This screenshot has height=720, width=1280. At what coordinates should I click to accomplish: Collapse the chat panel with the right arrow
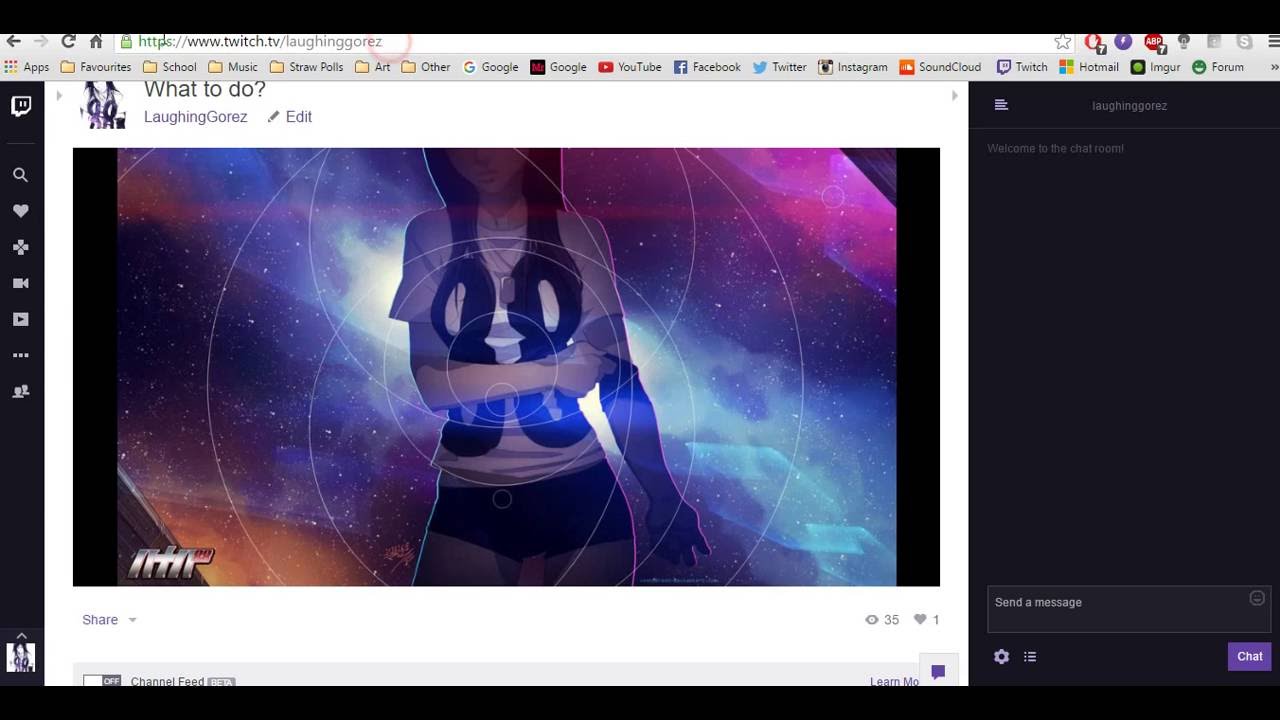[955, 96]
